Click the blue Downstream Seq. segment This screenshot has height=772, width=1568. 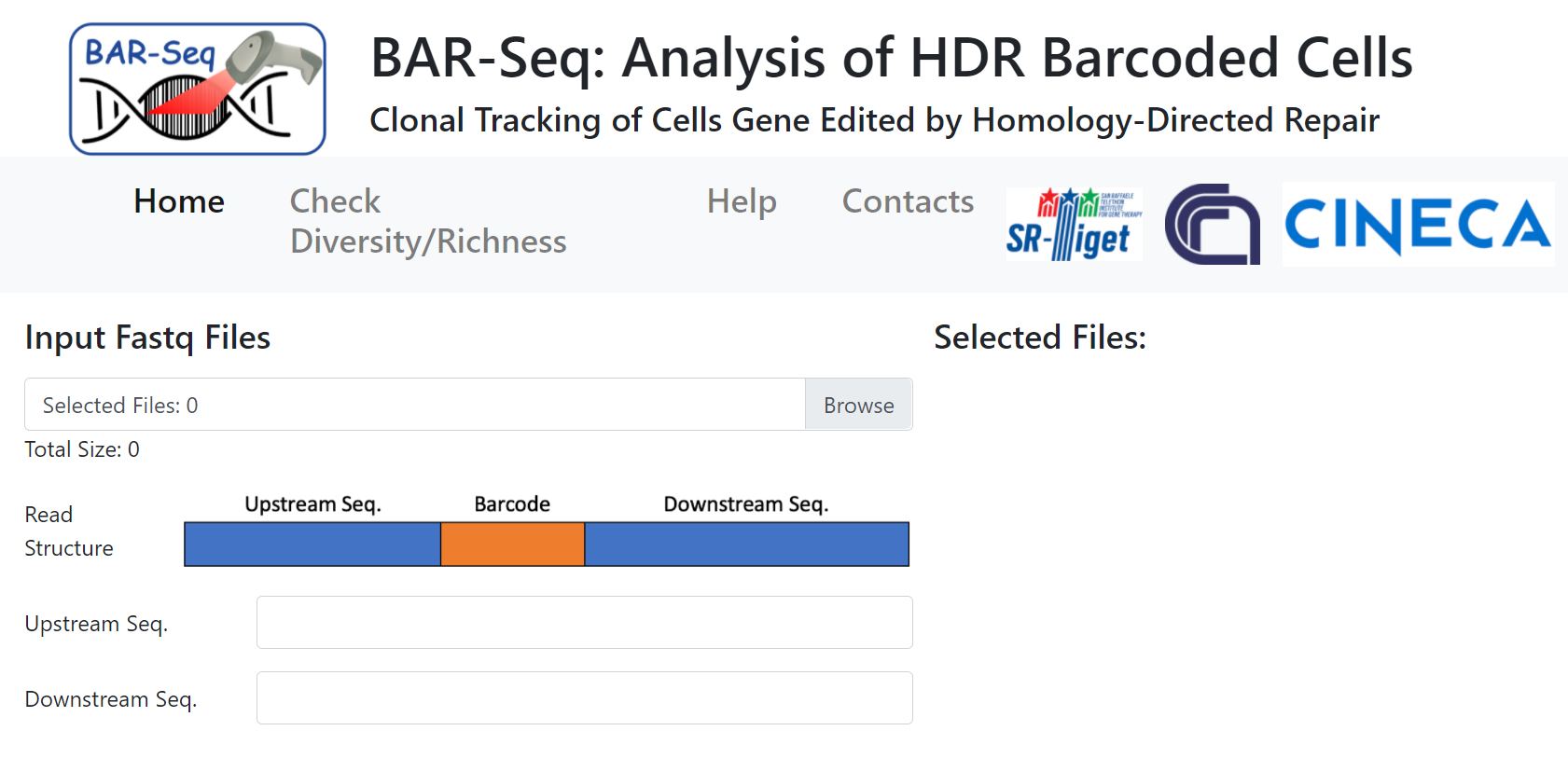746,545
